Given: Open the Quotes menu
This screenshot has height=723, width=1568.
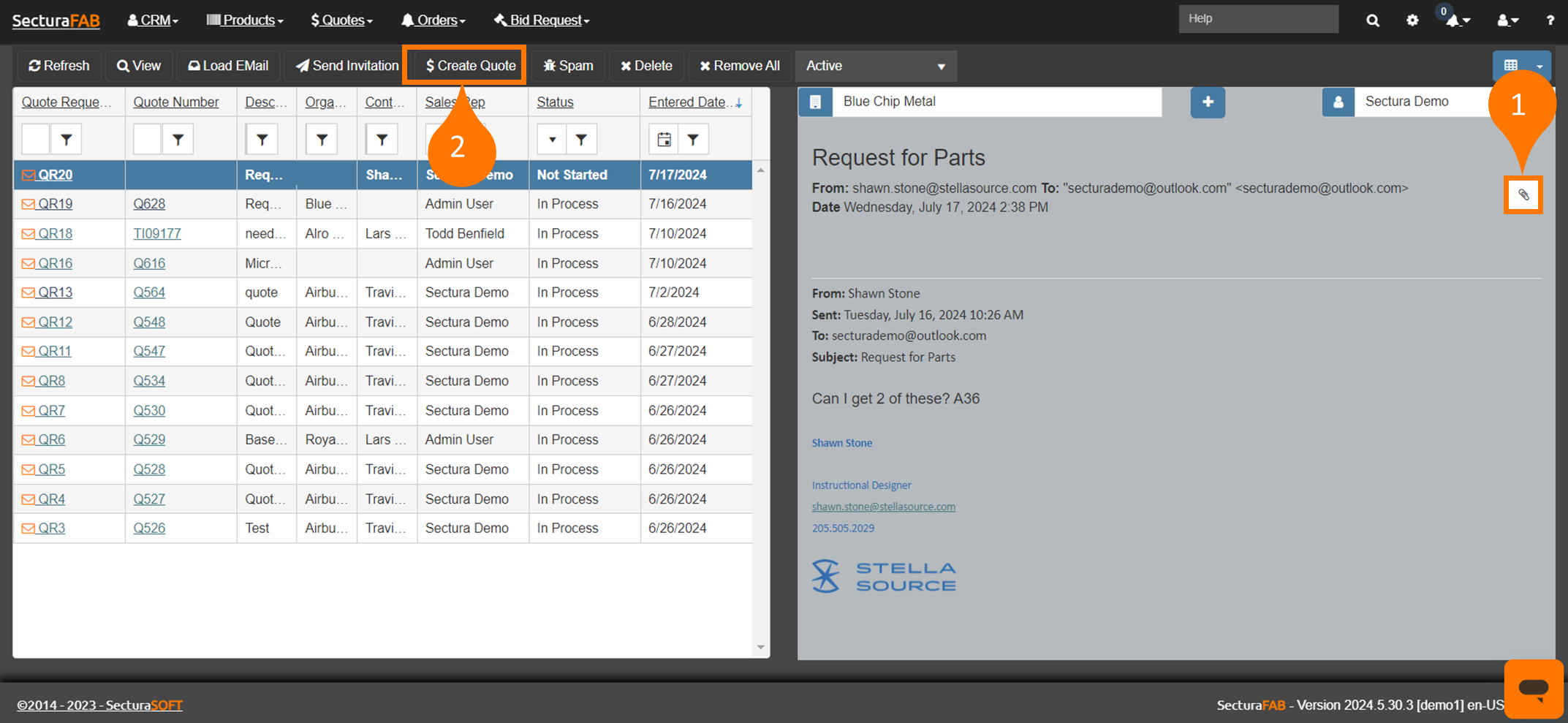Looking at the screenshot, I should 342,20.
